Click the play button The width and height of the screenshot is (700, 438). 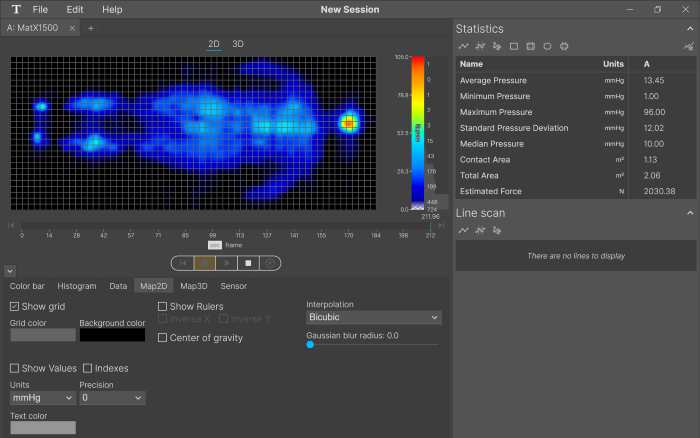pyautogui.click(x=227, y=263)
